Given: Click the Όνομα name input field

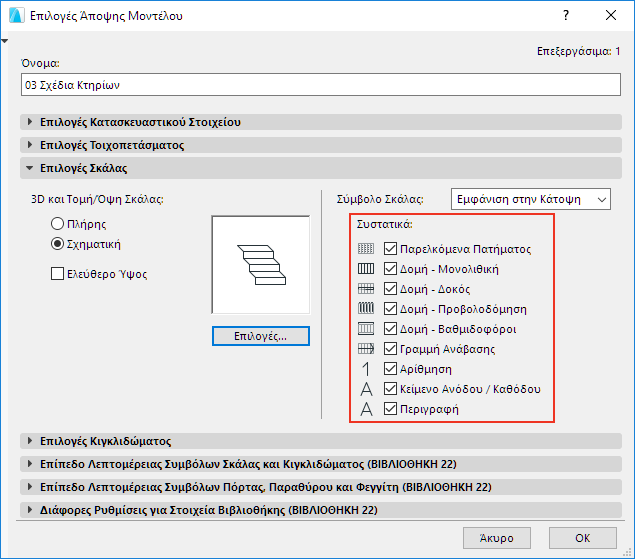Looking at the screenshot, I should (321, 85).
